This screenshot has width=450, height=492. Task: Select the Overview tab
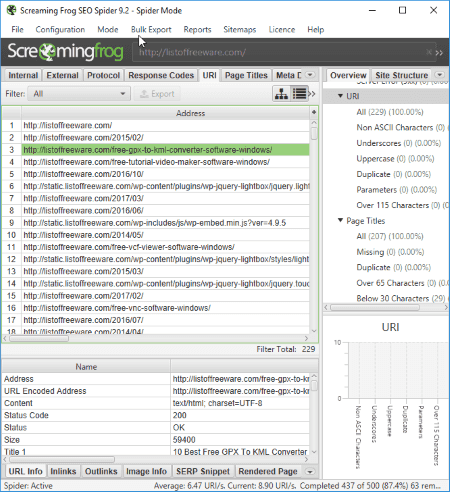348,75
